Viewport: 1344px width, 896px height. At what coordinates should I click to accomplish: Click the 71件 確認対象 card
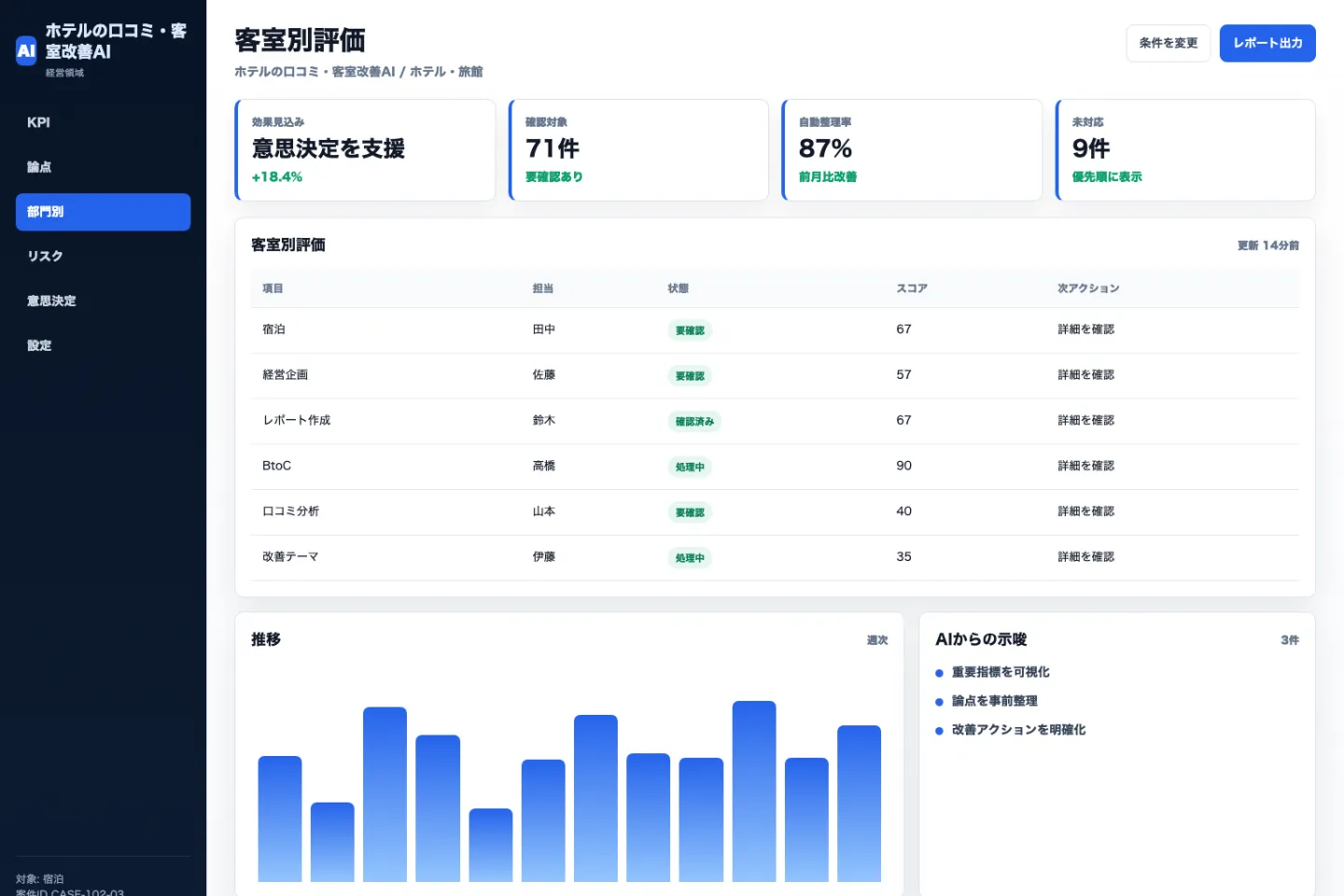coord(638,150)
